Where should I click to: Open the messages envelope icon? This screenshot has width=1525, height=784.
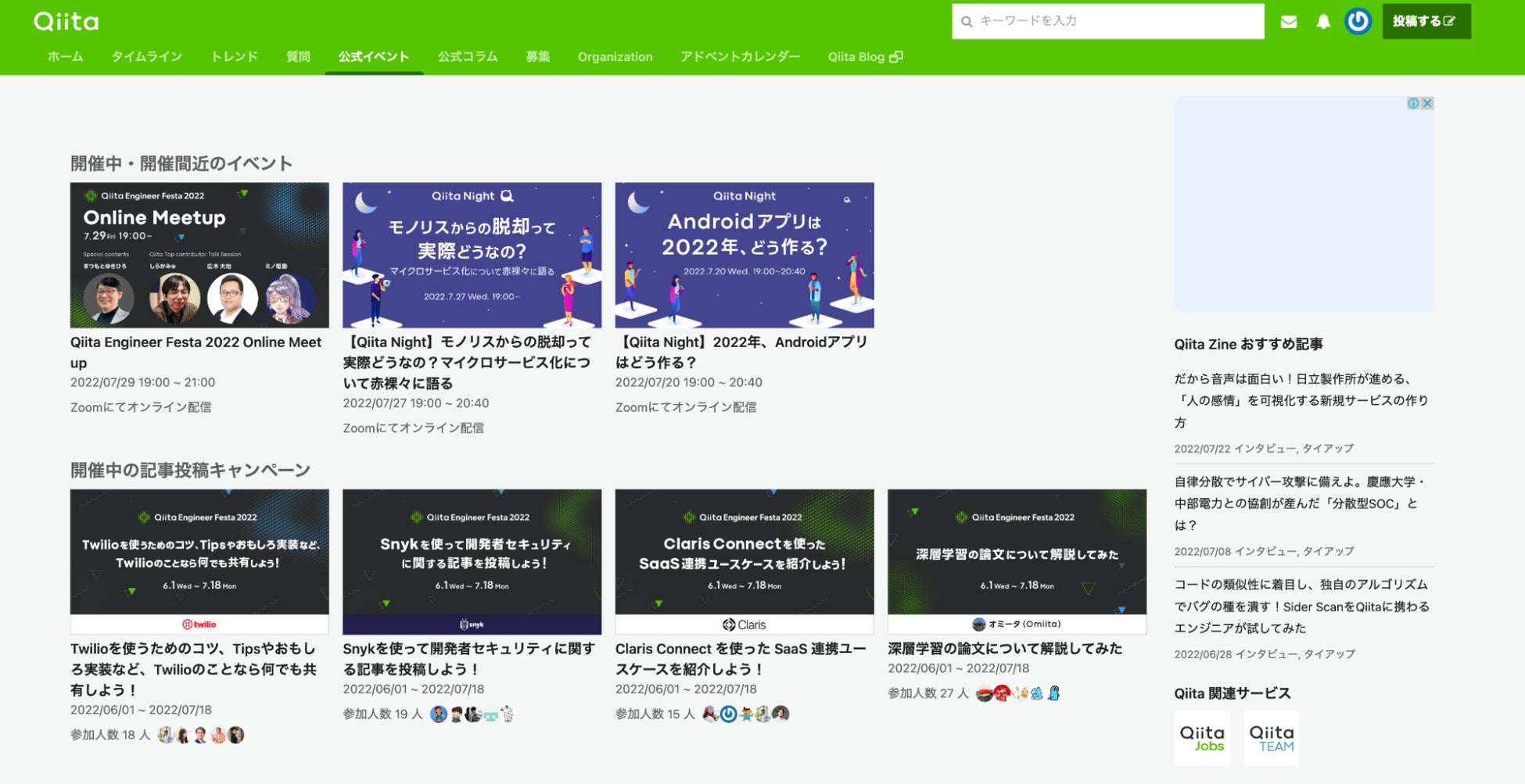1289,22
